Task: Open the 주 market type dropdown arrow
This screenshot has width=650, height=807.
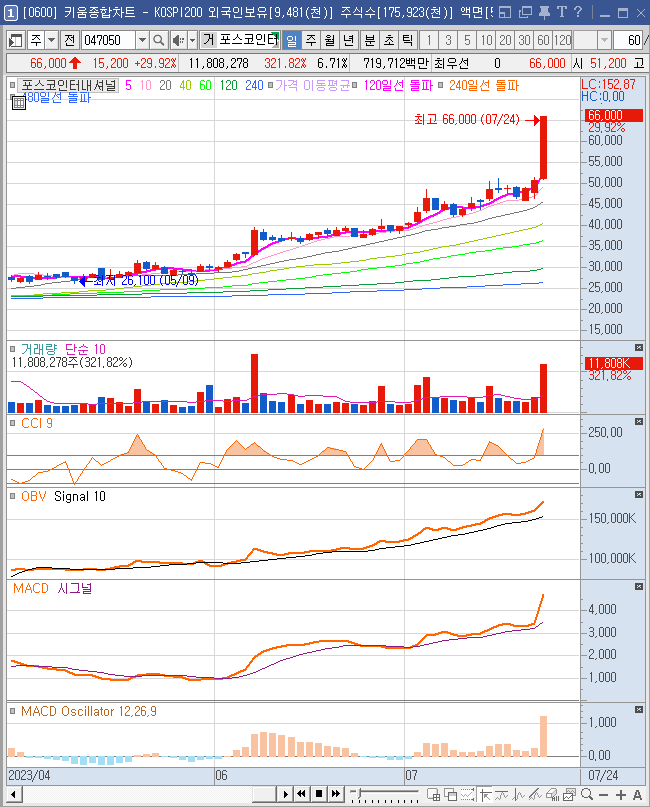Action: click(51, 40)
